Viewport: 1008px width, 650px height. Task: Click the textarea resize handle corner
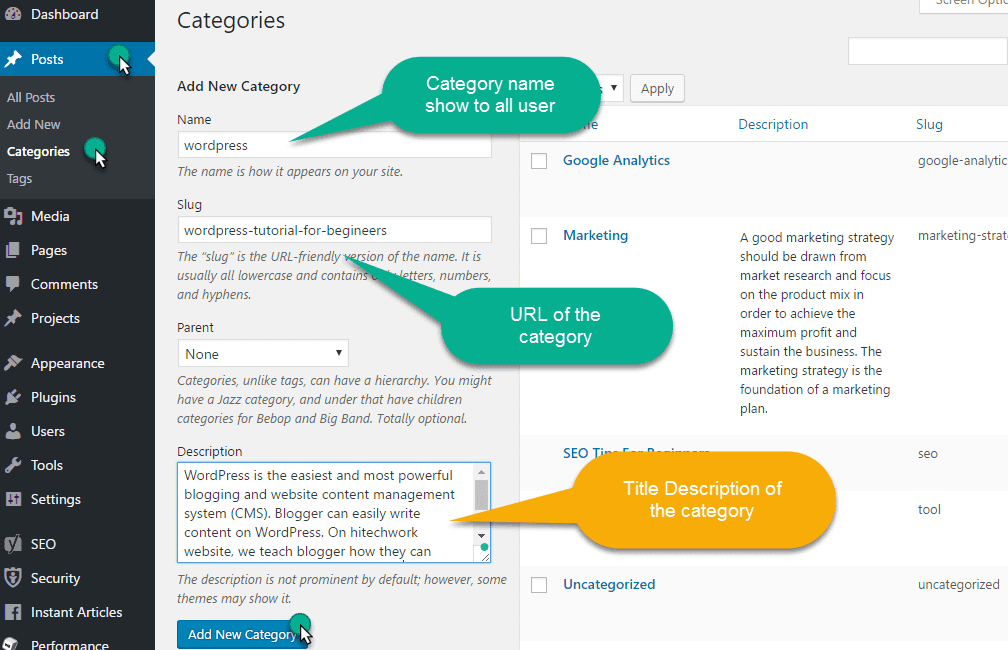(485, 557)
